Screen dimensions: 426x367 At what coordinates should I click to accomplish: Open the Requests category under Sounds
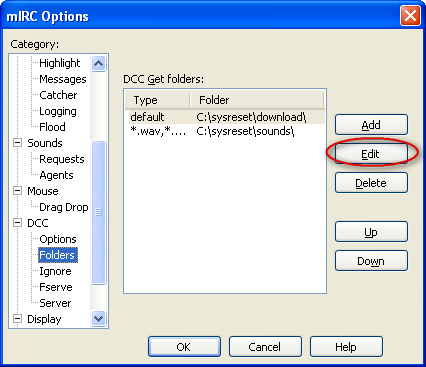click(62, 159)
